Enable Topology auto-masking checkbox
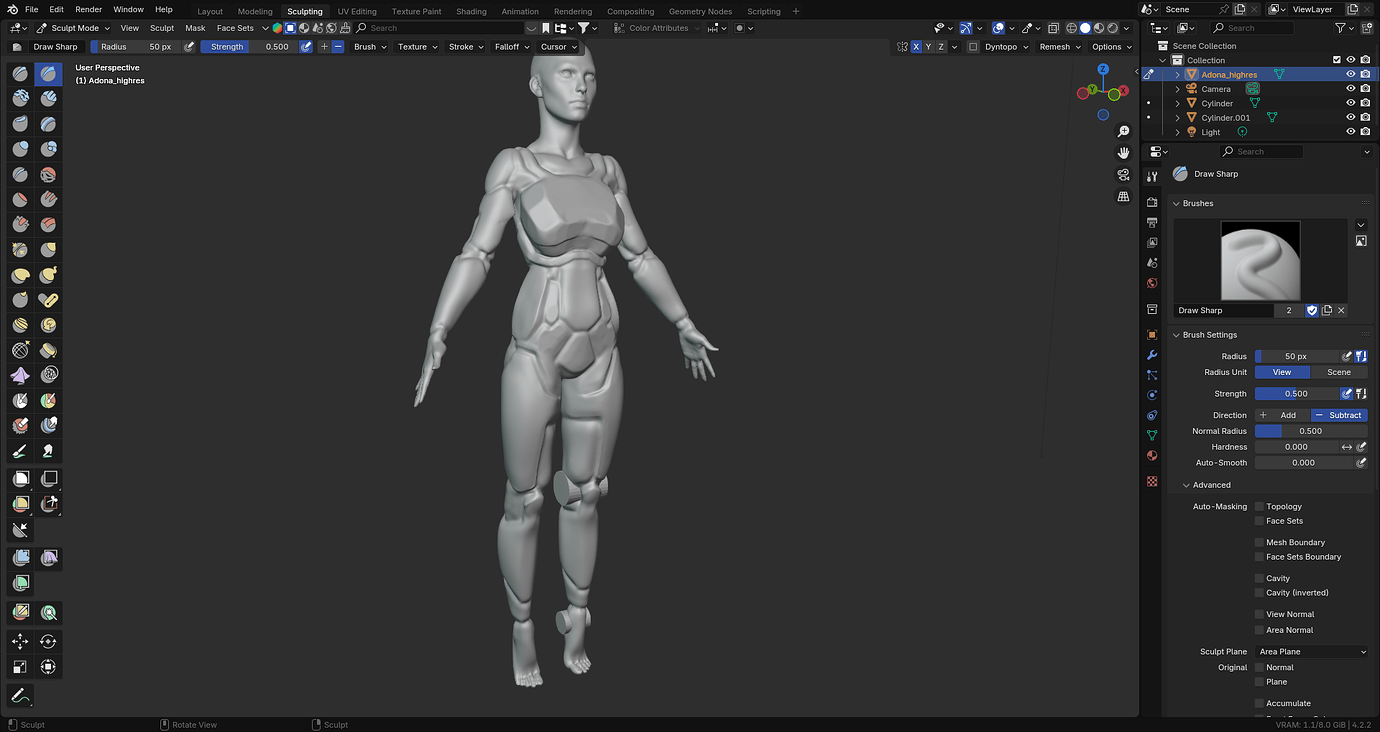The image size is (1380, 732). [x=1259, y=507]
